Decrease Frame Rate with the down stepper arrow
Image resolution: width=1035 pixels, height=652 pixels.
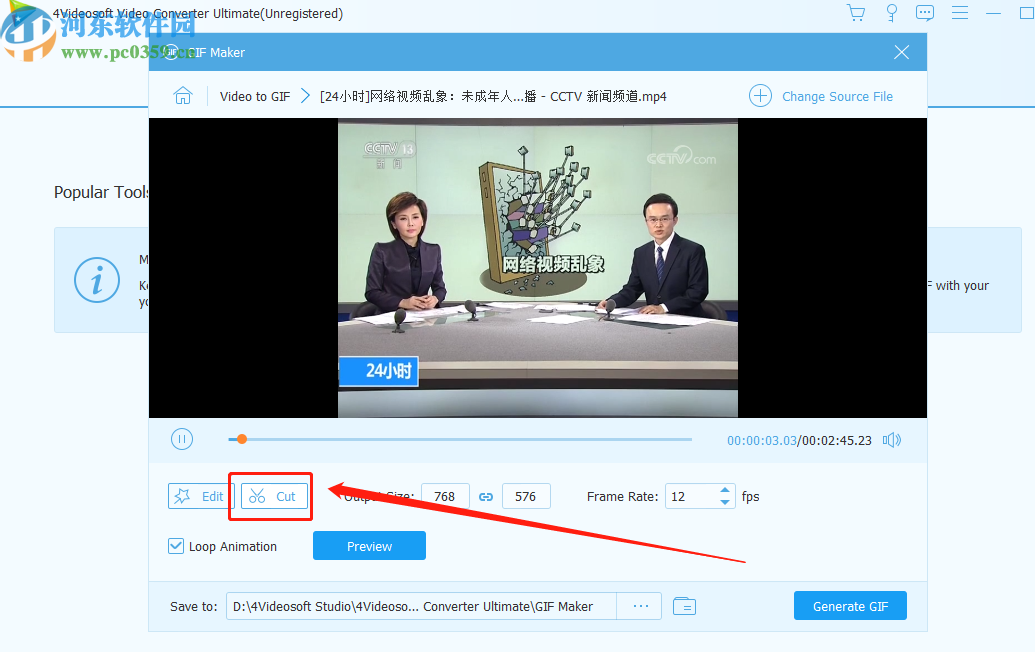[x=725, y=503]
